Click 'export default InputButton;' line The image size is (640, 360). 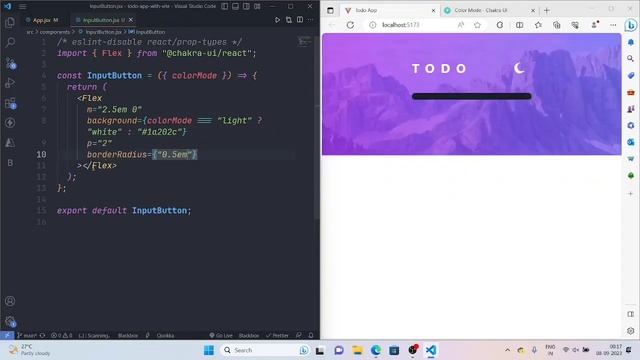click(124, 211)
